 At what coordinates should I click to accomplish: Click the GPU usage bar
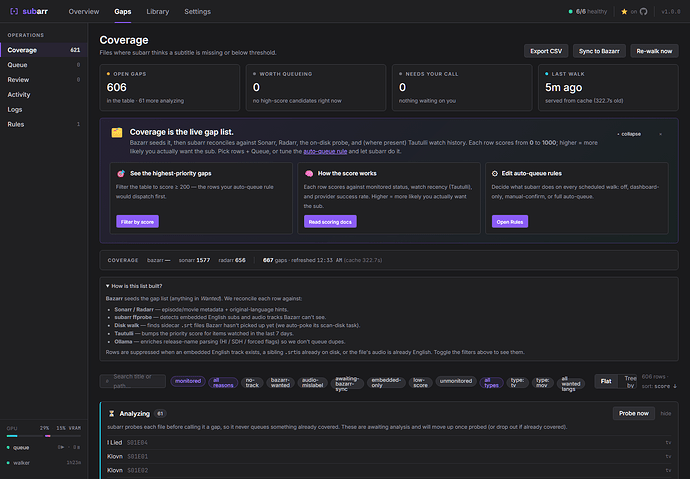coord(44,436)
